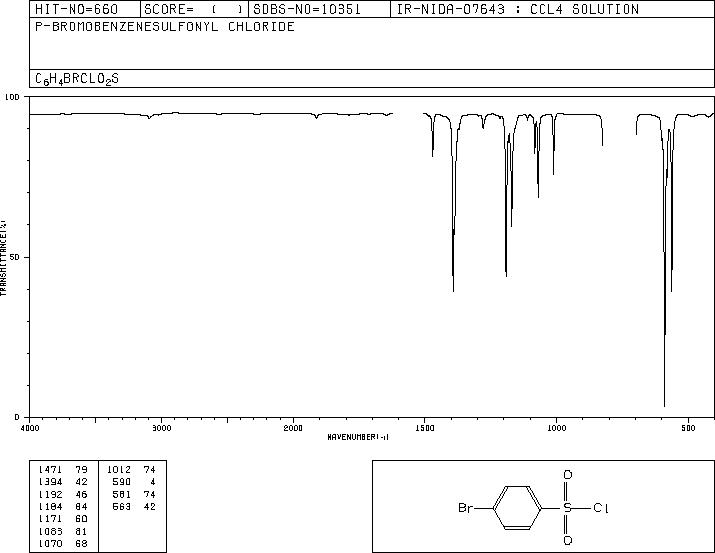
Task: Click the TRANSMITTANCE y-axis title
Action: pyautogui.click(x=3, y=257)
